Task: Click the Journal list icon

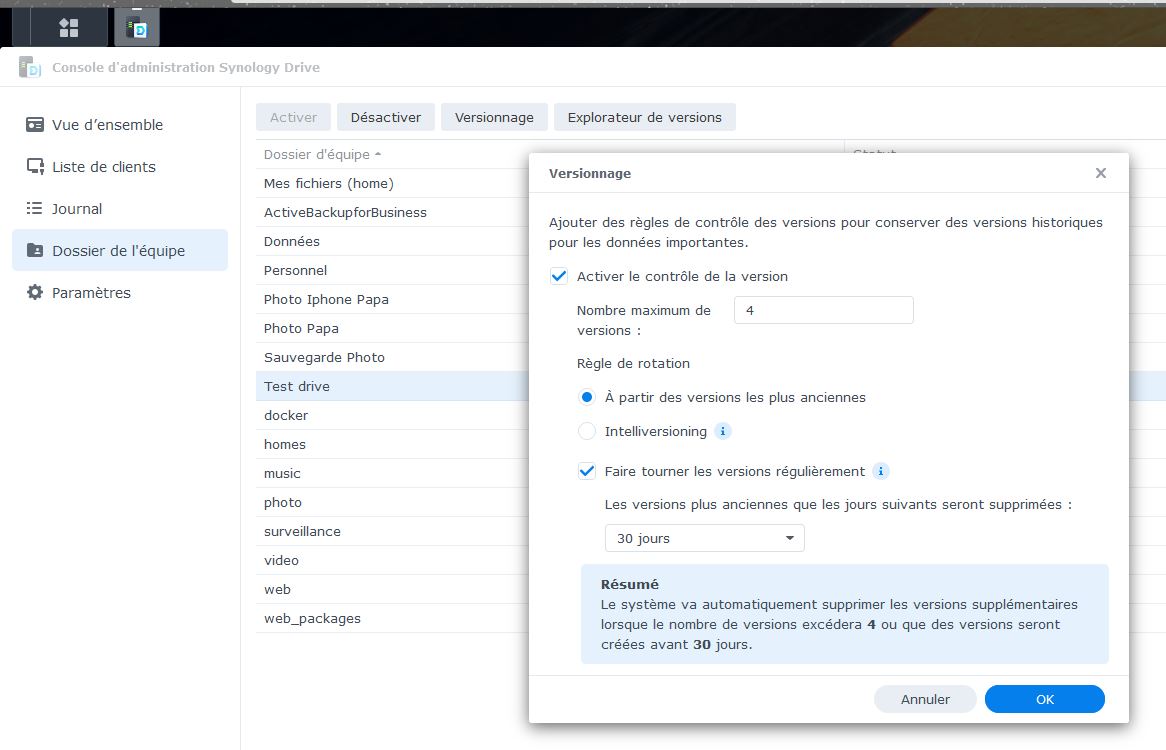Action: click(x=34, y=208)
